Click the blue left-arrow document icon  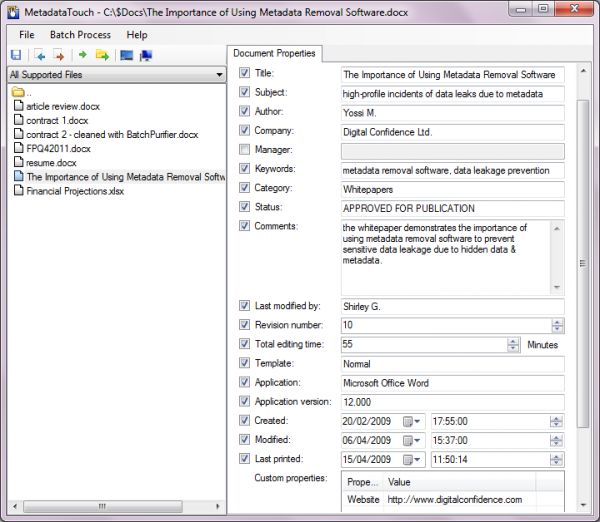pos(40,55)
